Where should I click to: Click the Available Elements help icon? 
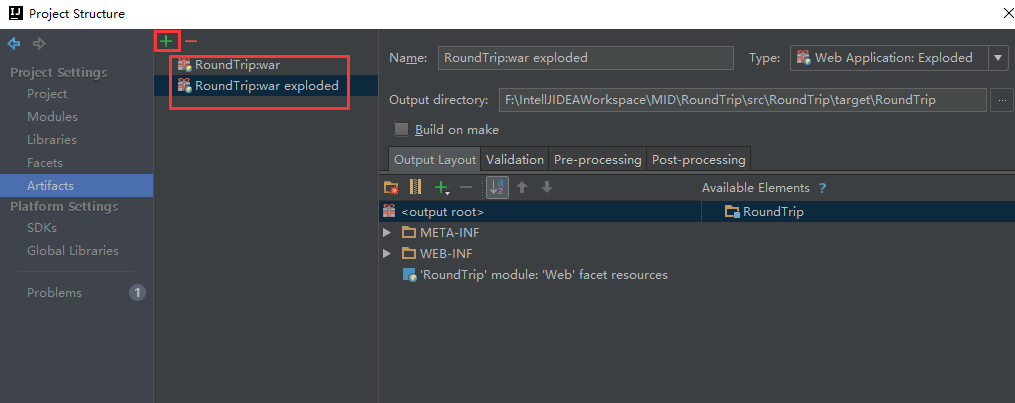[822, 188]
